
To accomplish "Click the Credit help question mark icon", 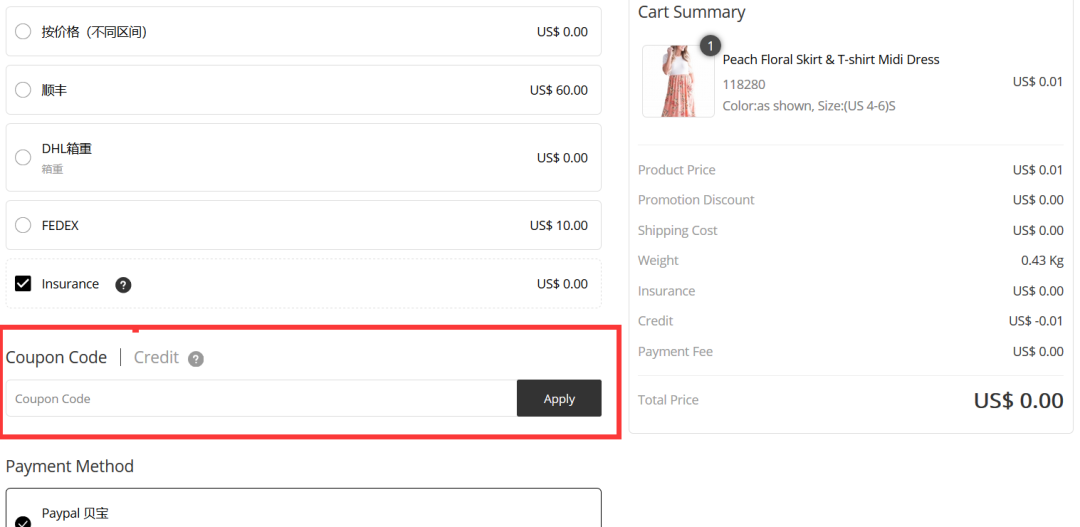I will click(x=196, y=359).
